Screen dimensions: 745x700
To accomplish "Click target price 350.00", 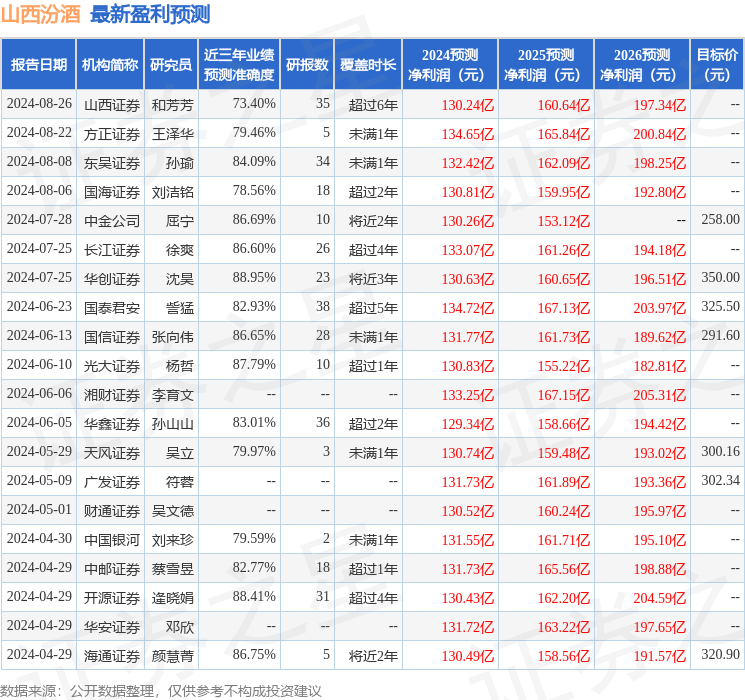I will coord(721,277).
